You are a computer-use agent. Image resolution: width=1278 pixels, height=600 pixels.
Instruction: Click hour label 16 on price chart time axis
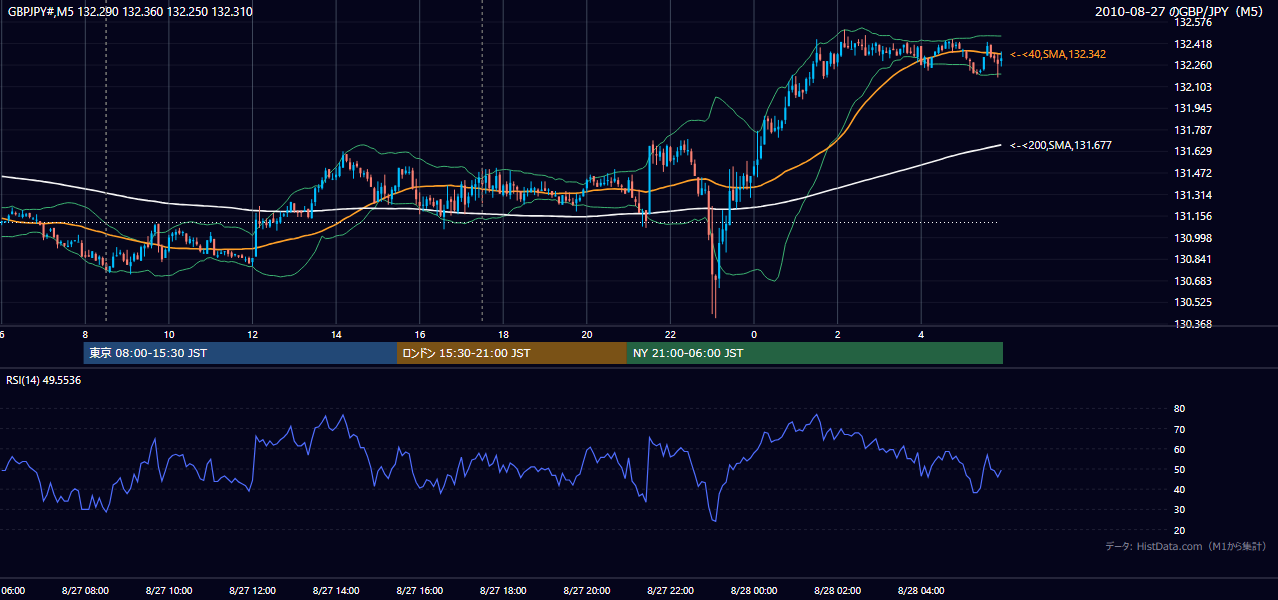(x=420, y=335)
